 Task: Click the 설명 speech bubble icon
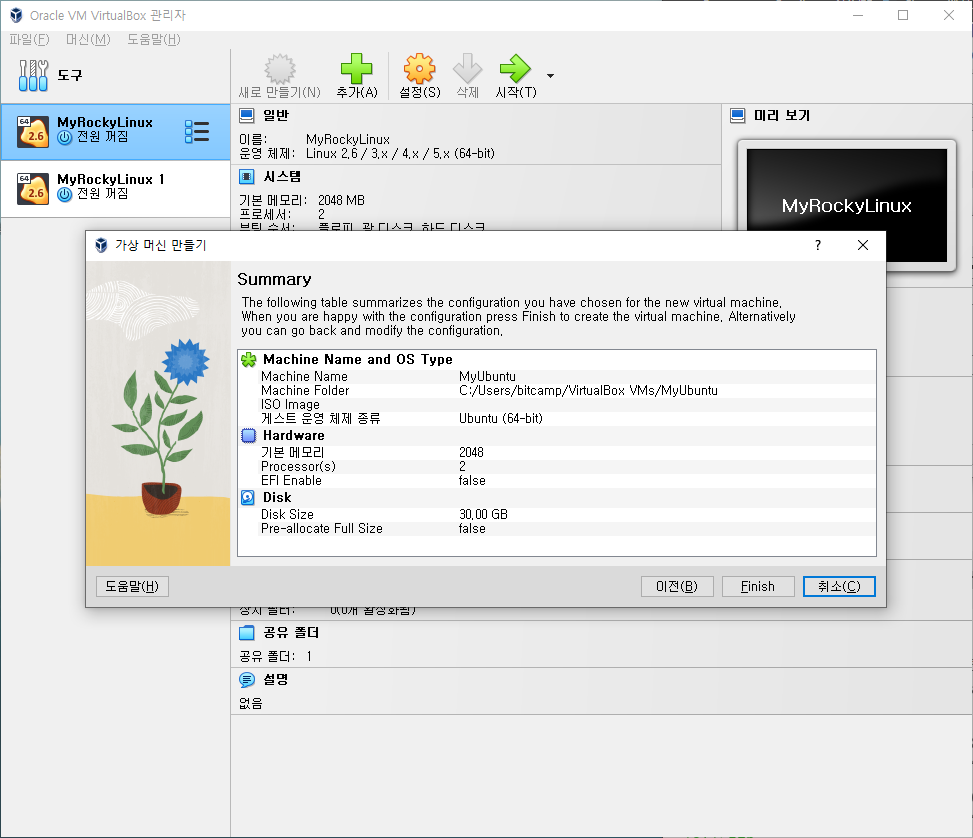[247, 680]
